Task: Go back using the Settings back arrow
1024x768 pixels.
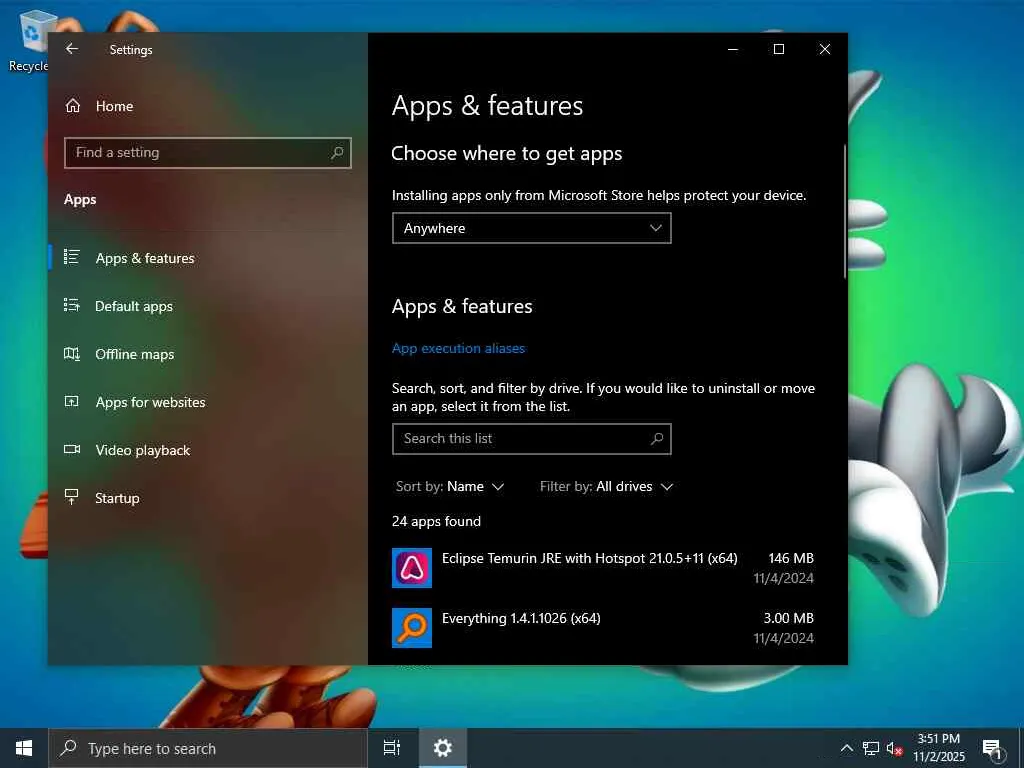Action: (x=72, y=49)
